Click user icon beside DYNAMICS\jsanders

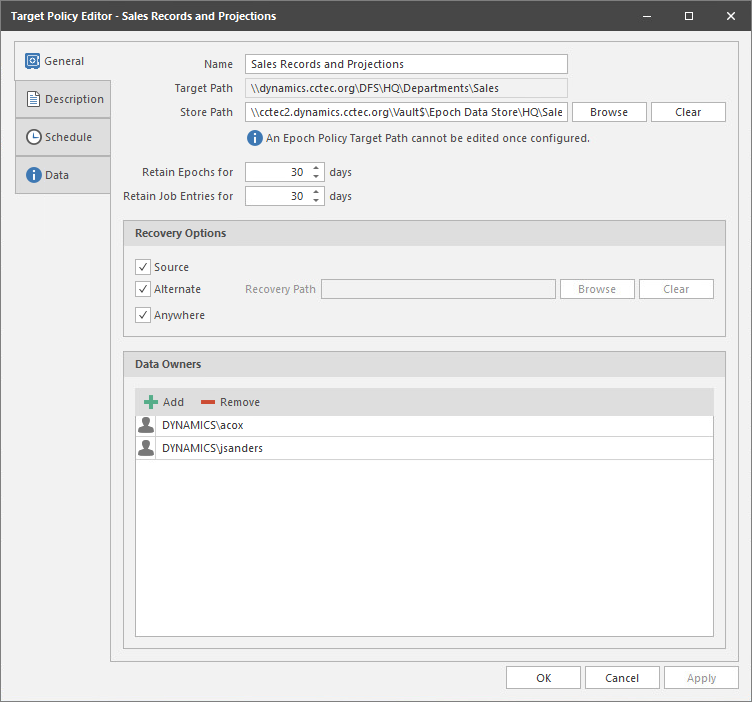coord(146,449)
